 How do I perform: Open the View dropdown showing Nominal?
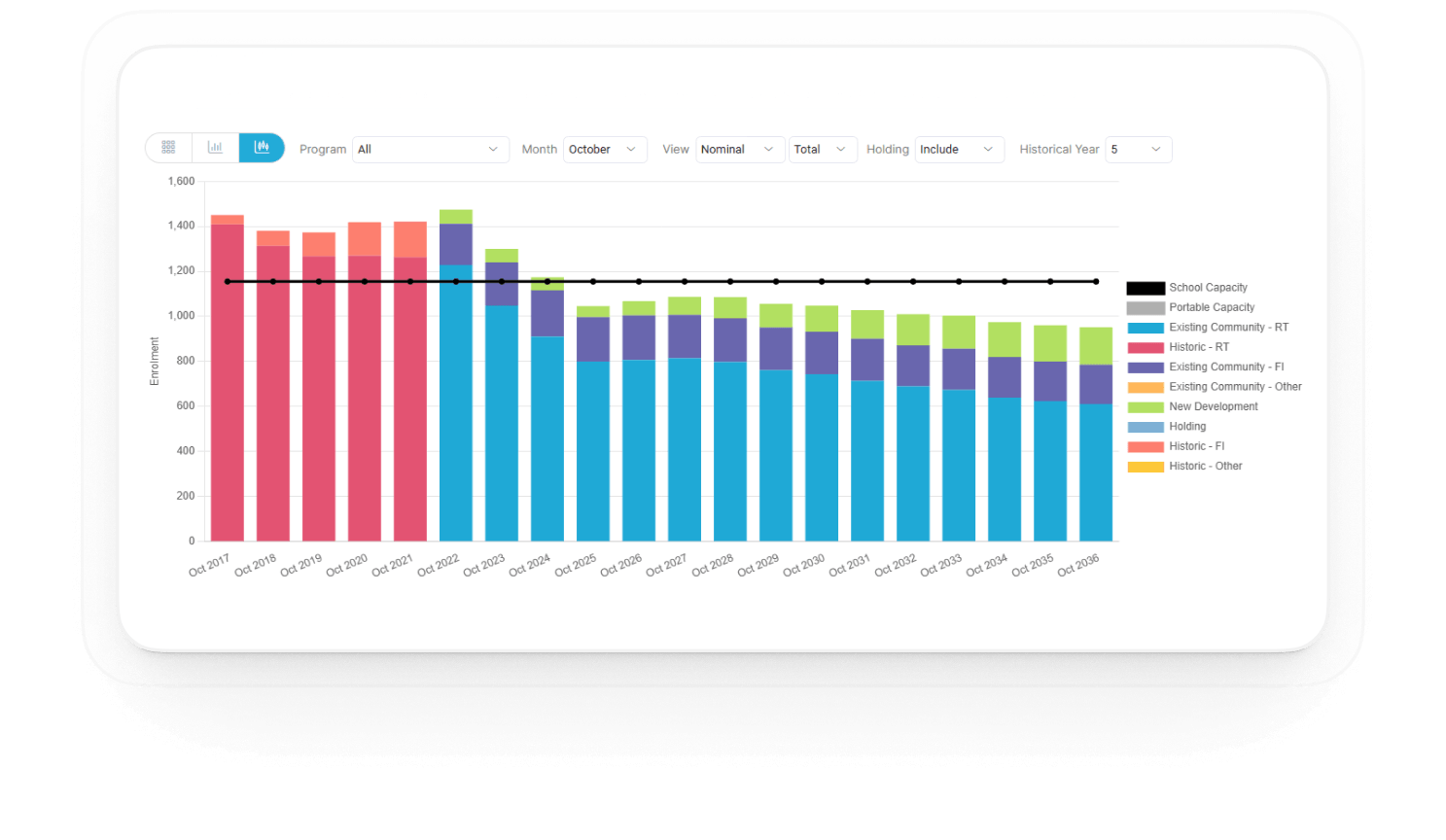(740, 150)
